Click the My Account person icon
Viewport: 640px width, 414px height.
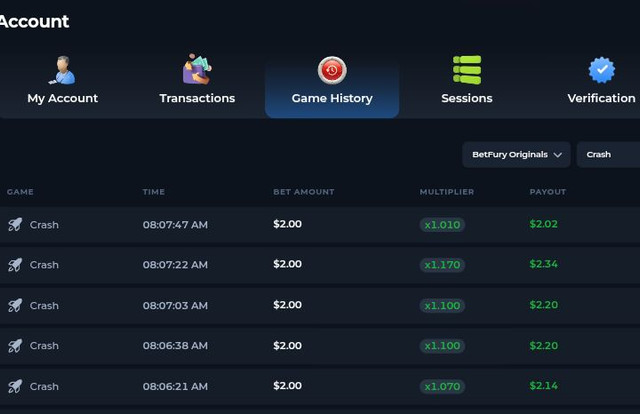click(62, 70)
